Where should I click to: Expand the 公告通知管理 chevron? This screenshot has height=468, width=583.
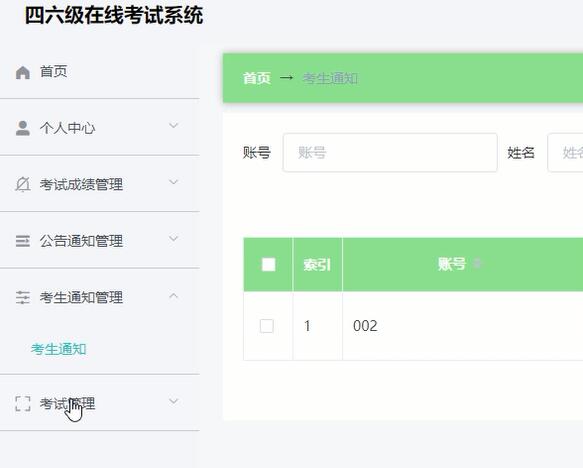click(x=174, y=238)
